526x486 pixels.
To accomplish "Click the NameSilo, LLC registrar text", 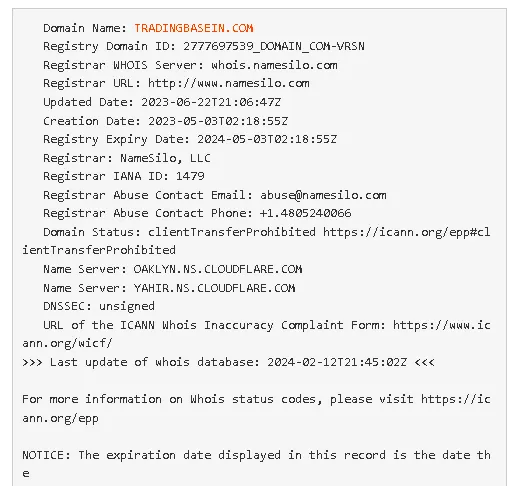I will (165, 158).
